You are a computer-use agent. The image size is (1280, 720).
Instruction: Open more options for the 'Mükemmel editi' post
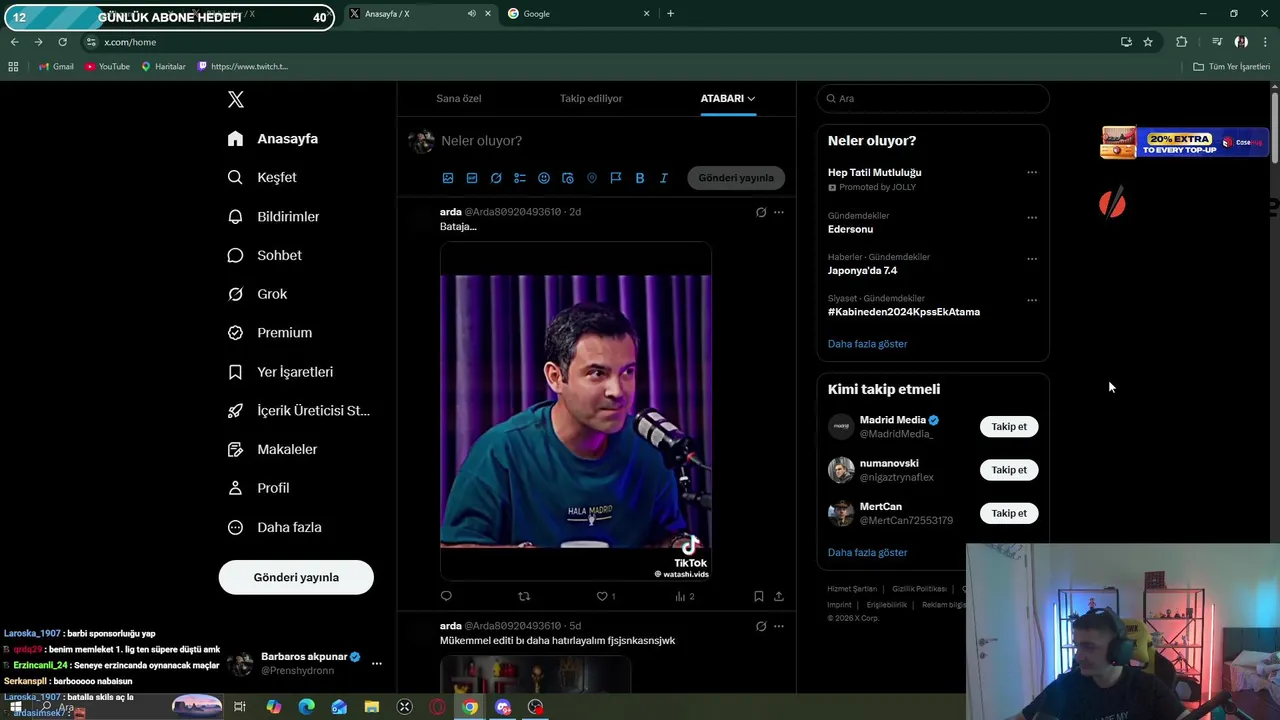pos(779,626)
